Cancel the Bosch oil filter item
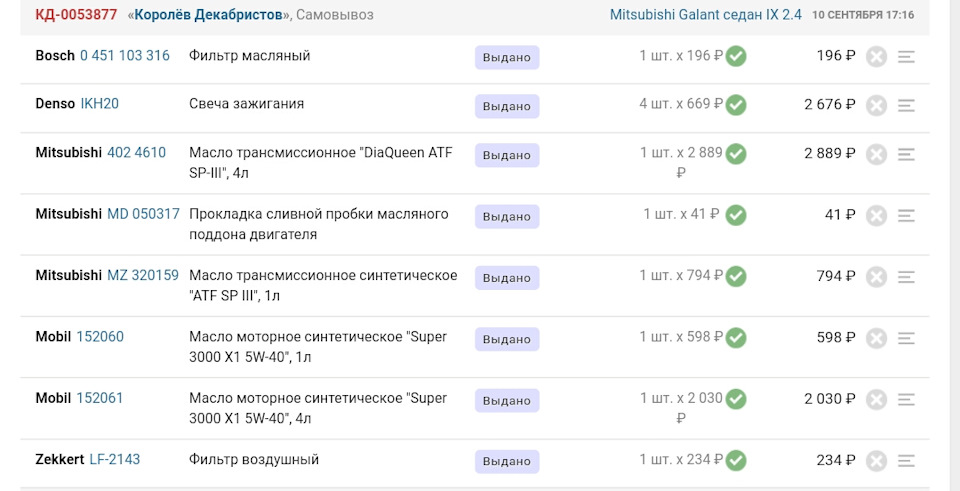 click(876, 57)
